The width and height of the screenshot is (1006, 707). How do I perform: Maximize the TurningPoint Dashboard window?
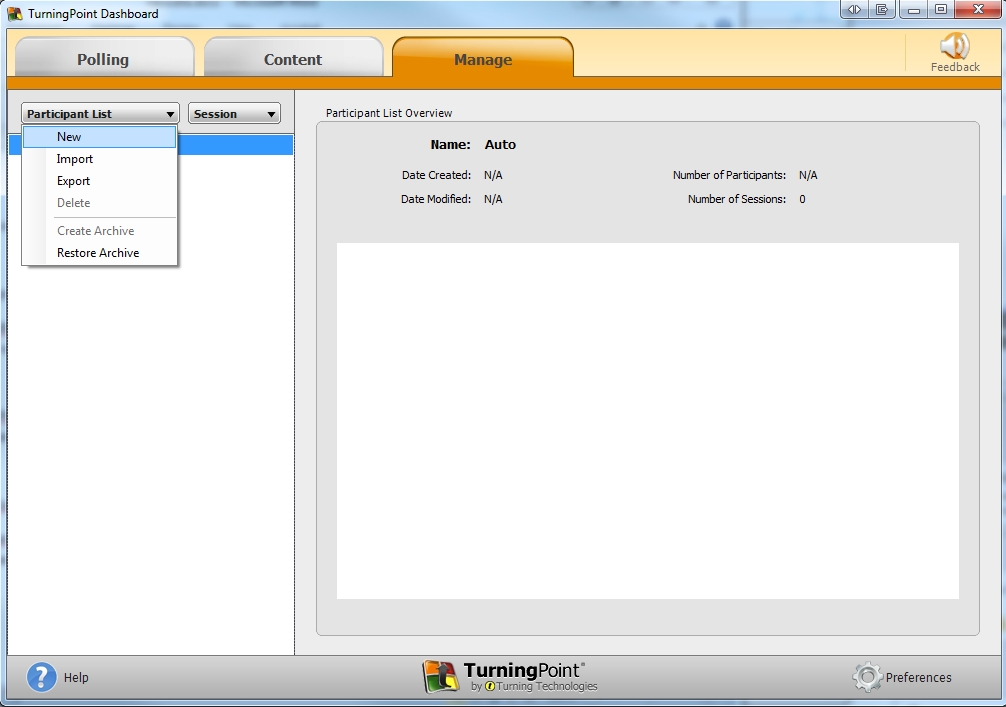click(x=941, y=10)
